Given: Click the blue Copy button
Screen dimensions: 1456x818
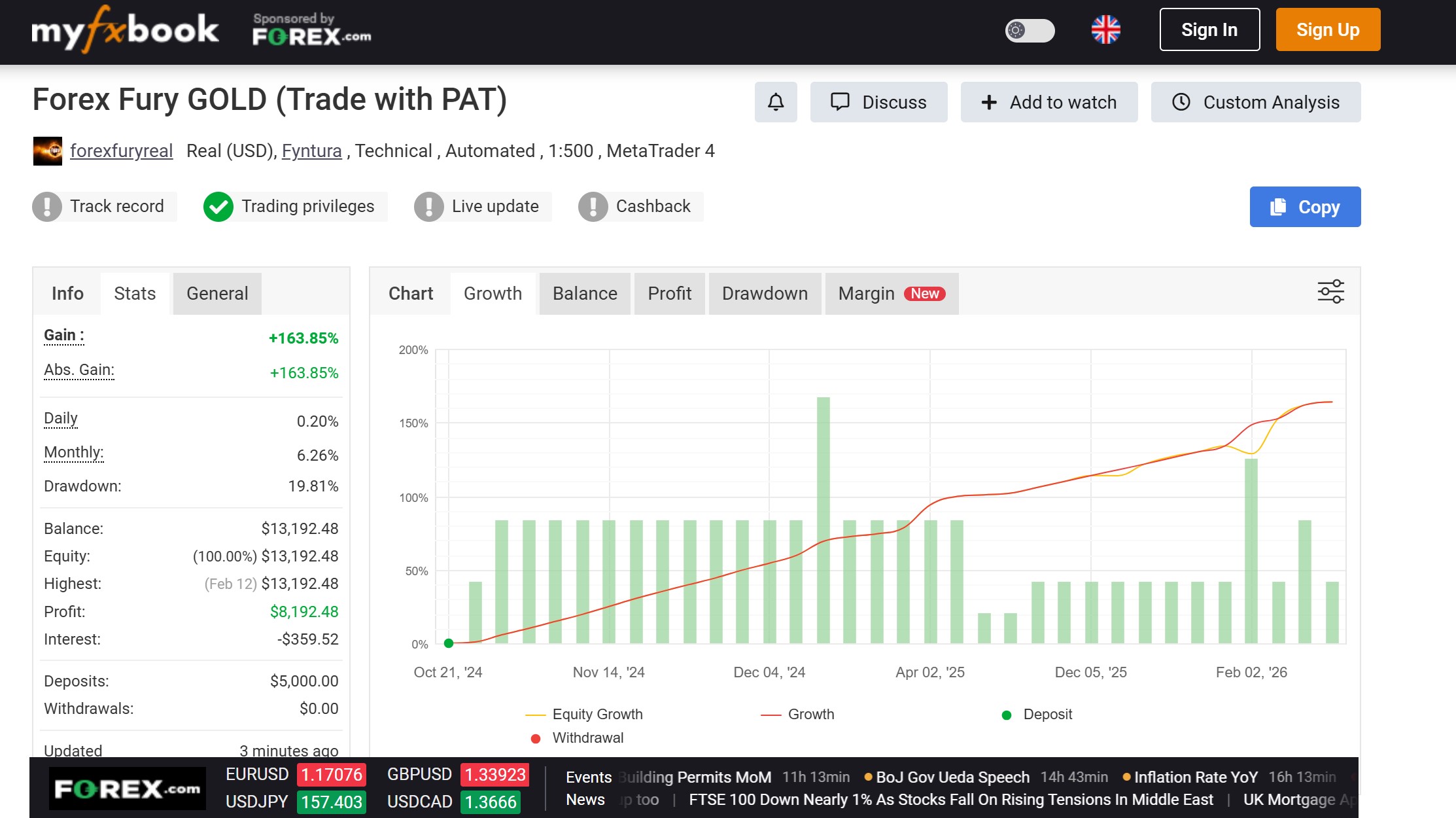Looking at the screenshot, I should click(x=1305, y=207).
